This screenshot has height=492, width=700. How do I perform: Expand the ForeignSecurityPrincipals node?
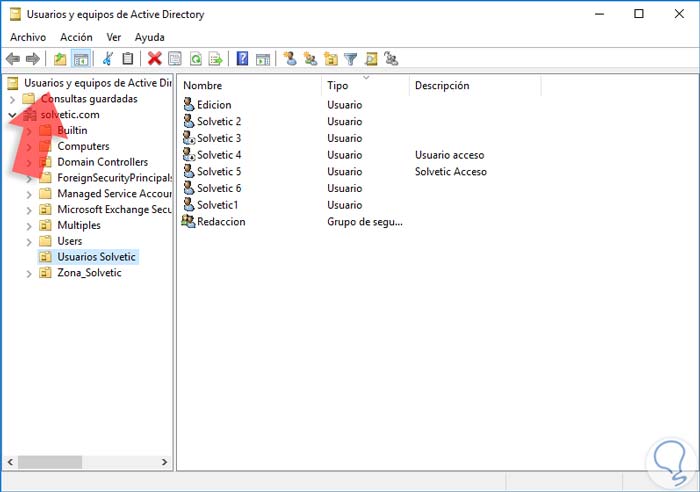pyautogui.click(x=29, y=179)
